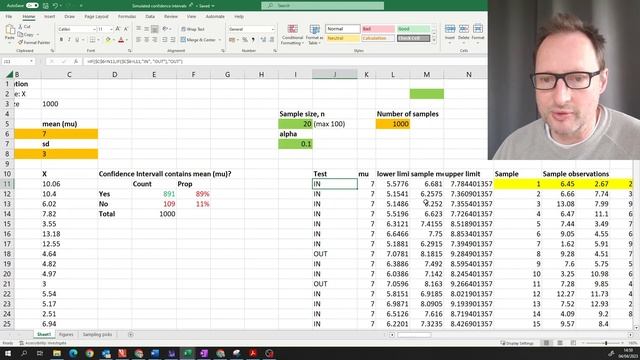
Task: Click Display Settings in status bar
Action: pos(517,343)
